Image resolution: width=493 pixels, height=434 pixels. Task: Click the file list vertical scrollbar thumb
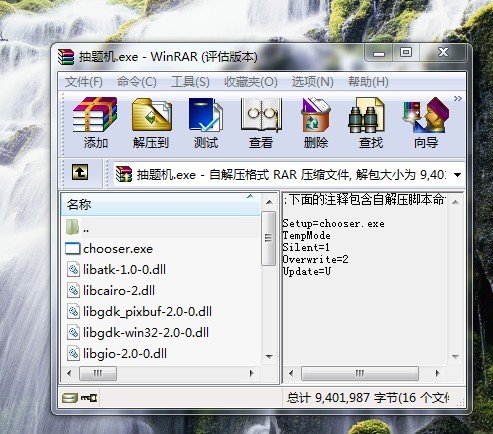(x=268, y=238)
